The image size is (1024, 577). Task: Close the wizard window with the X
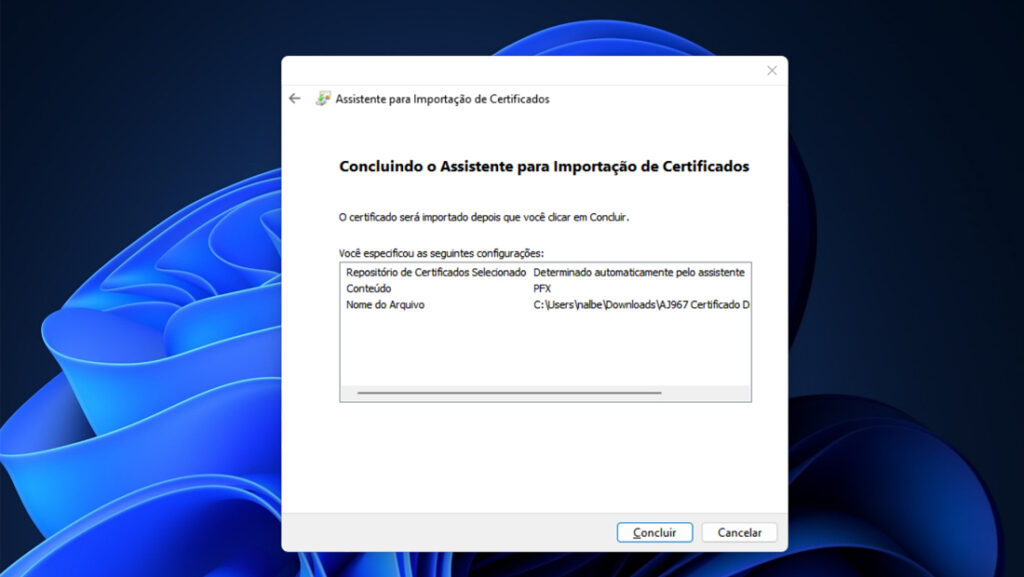771,70
